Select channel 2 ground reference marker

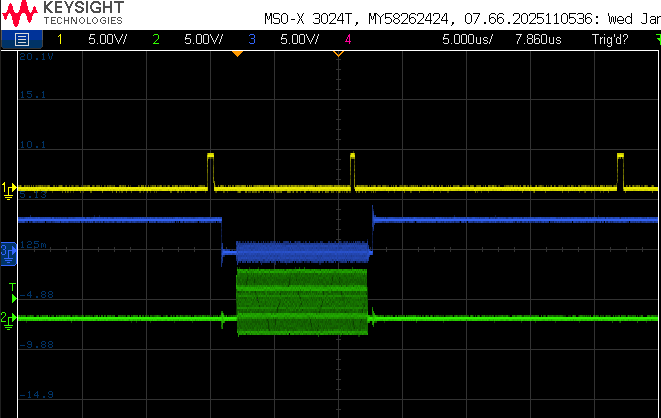[9, 320]
